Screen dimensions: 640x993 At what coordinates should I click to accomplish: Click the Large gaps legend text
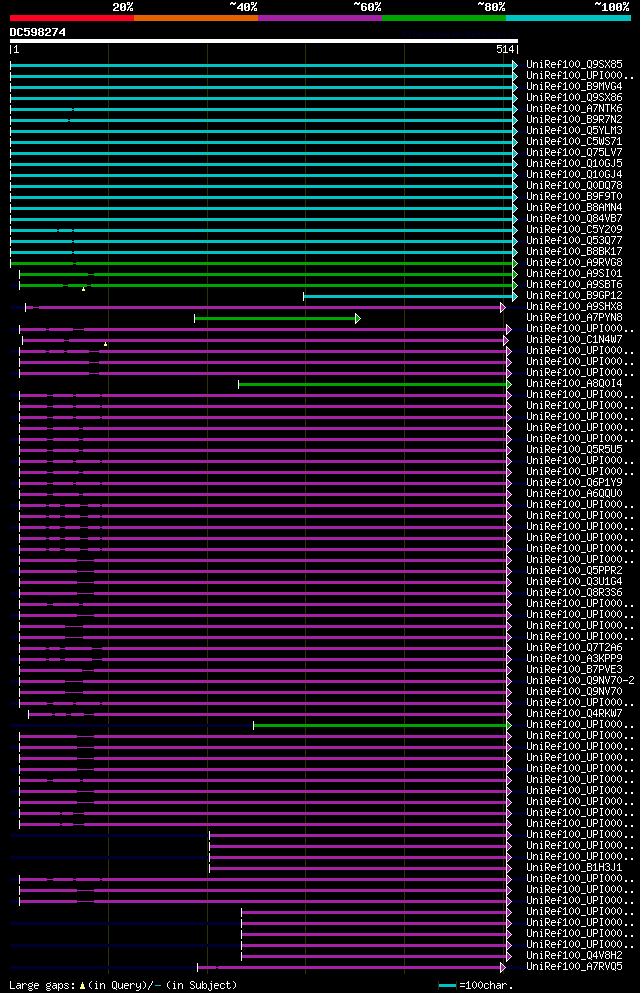click(123, 985)
